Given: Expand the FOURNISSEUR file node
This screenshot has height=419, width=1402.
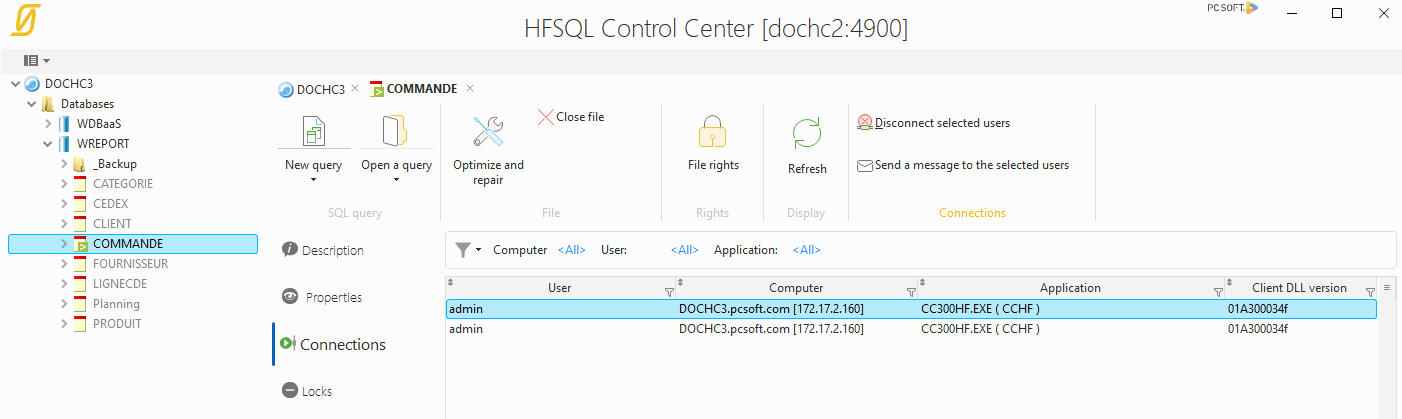Looking at the screenshot, I should [x=63, y=264].
